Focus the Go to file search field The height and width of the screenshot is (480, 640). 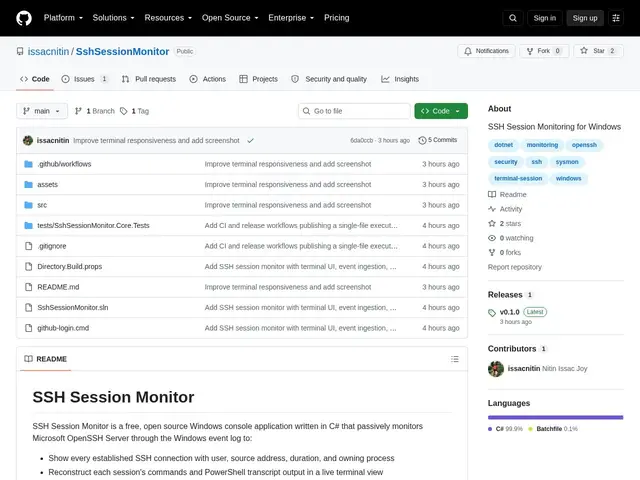(x=354, y=111)
